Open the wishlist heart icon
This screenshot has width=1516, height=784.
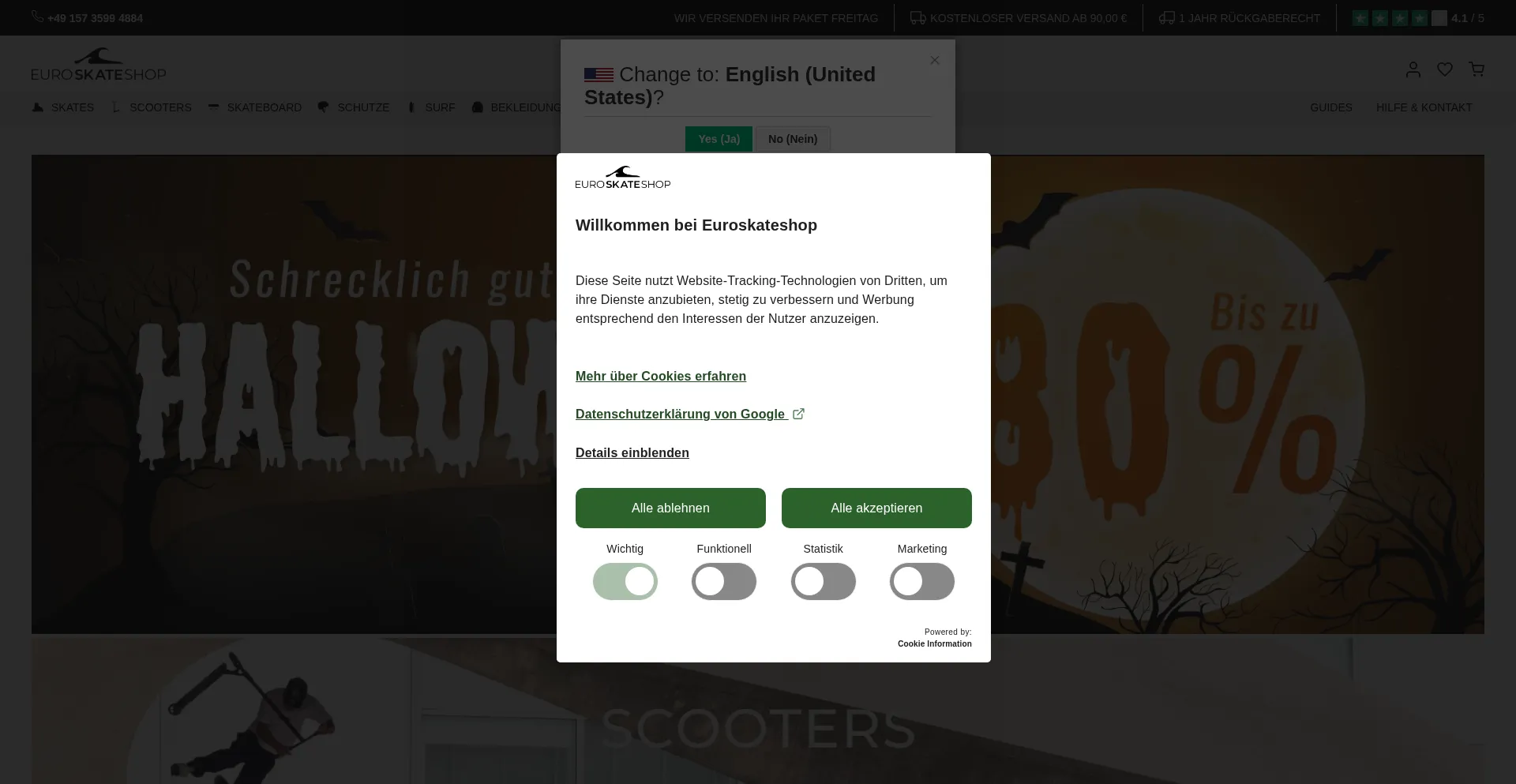point(1445,69)
